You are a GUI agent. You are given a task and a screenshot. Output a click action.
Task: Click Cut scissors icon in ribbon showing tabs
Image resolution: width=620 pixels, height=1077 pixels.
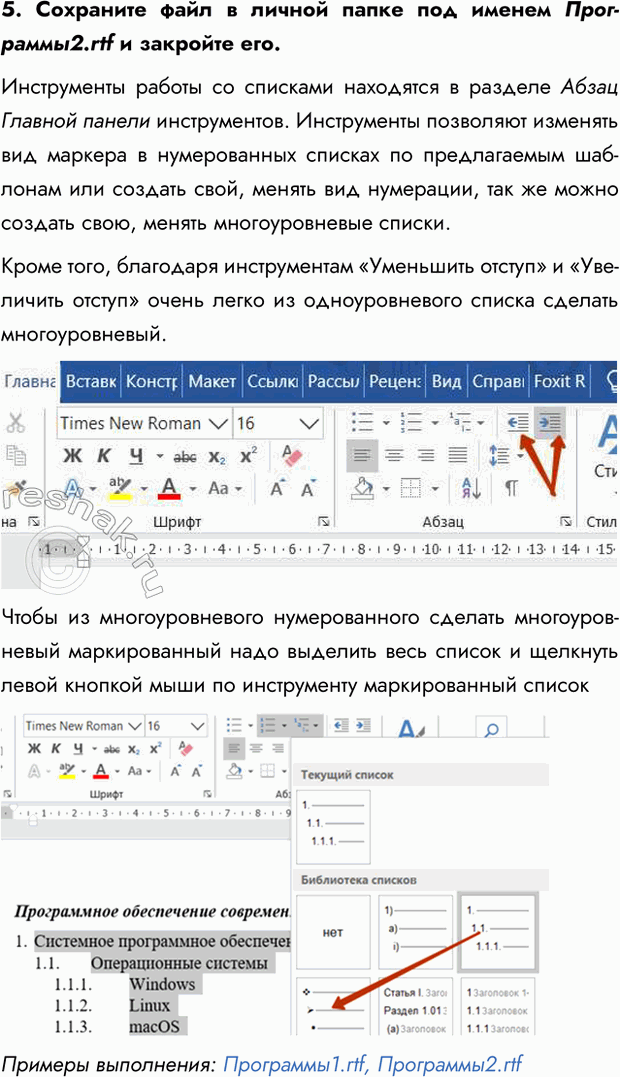[16, 423]
